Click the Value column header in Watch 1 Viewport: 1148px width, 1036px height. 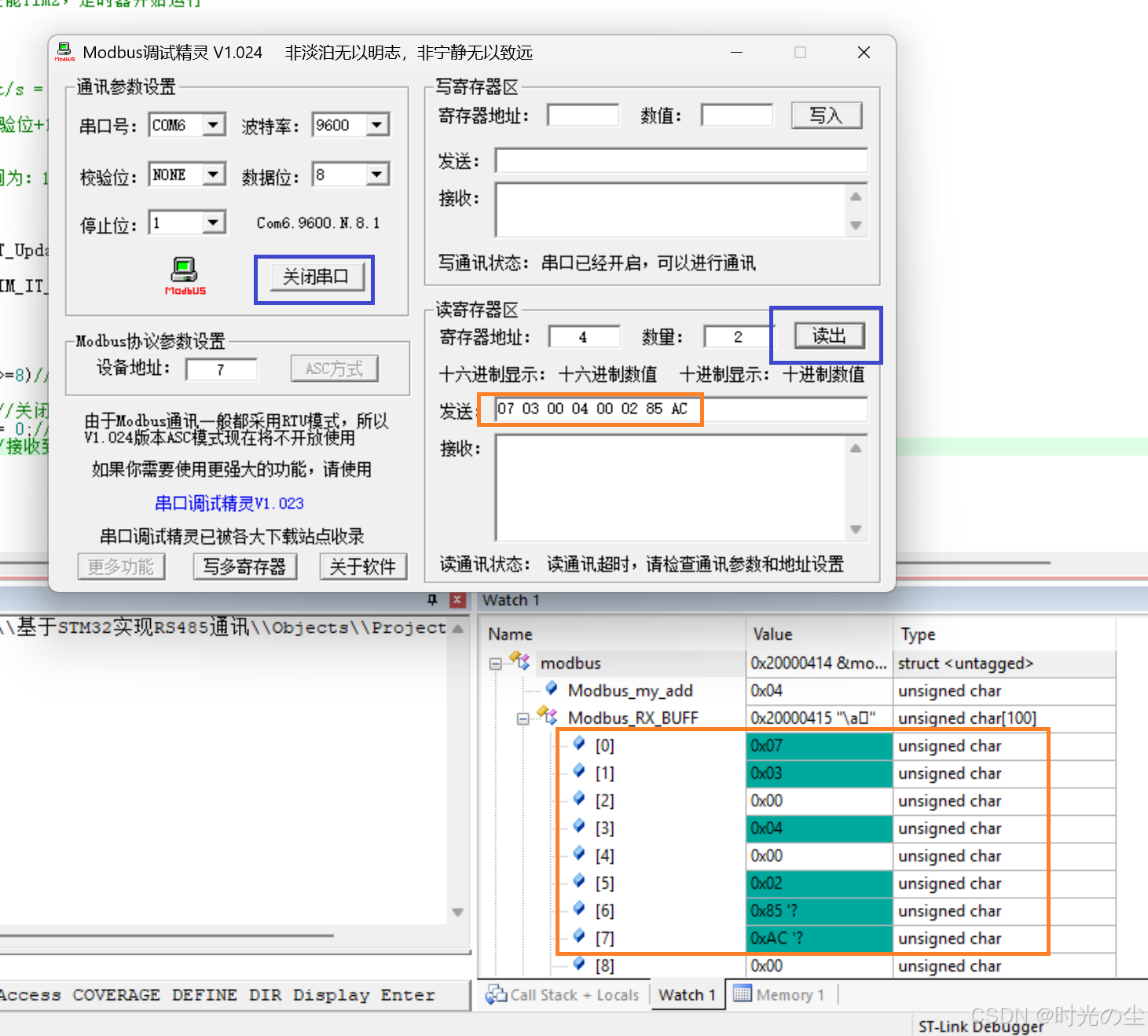pyautogui.click(x=820, y=634)
